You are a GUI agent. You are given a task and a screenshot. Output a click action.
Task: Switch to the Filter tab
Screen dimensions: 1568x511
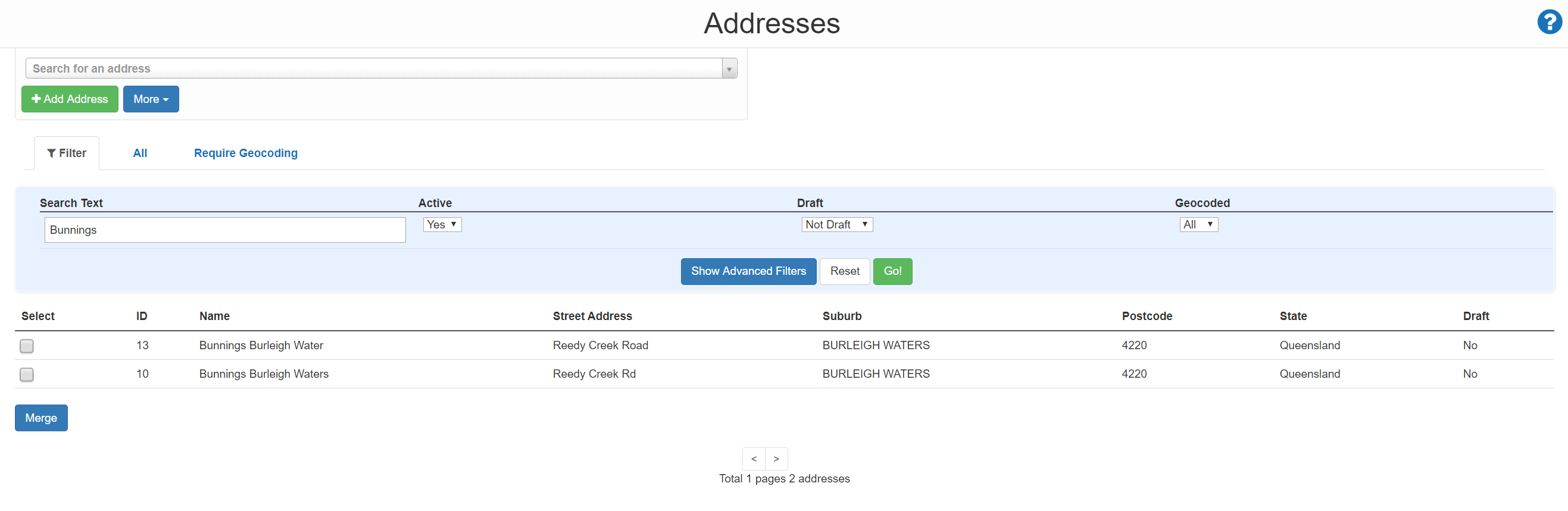[x=66, y=153]
